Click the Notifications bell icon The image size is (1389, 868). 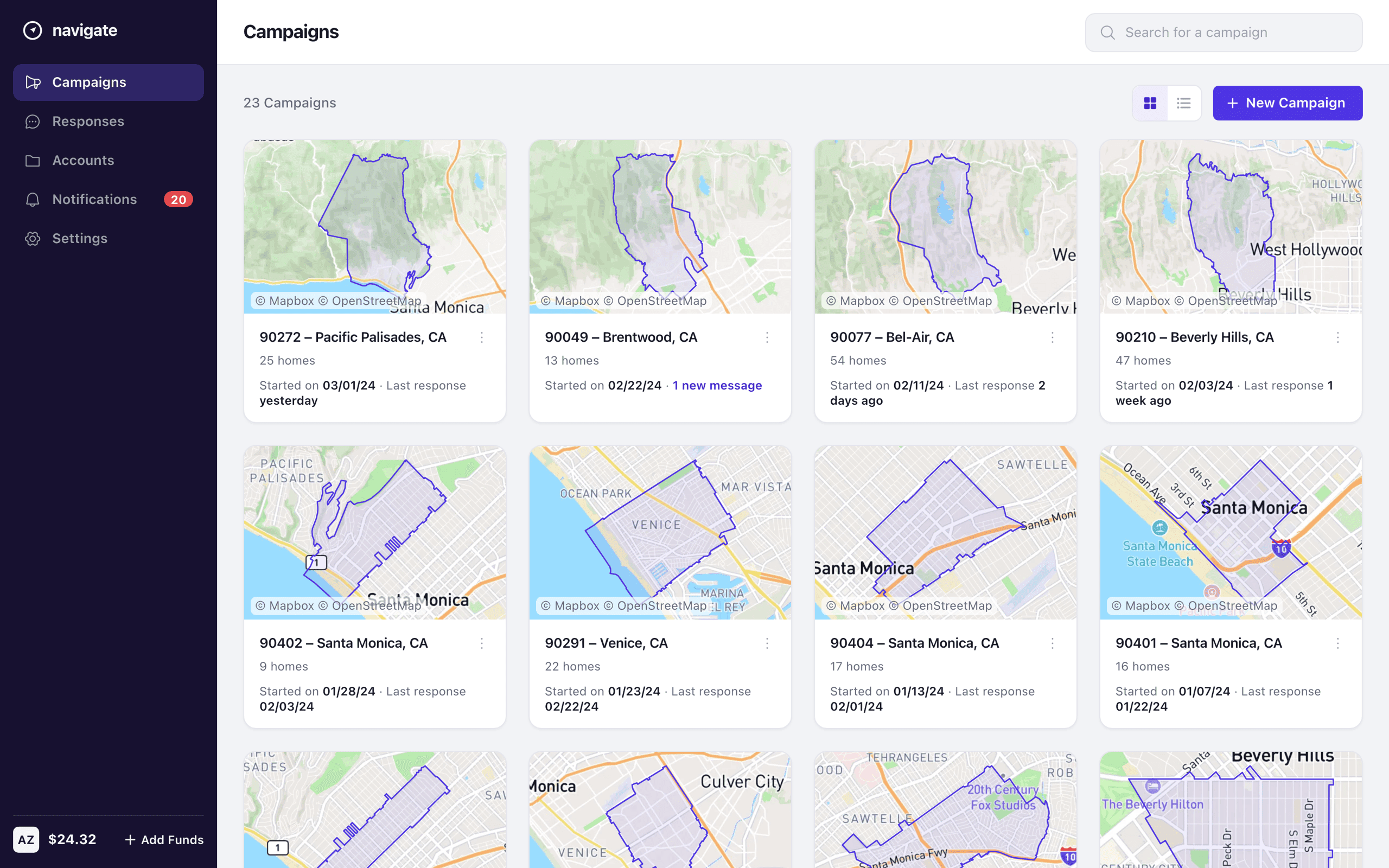33,200
